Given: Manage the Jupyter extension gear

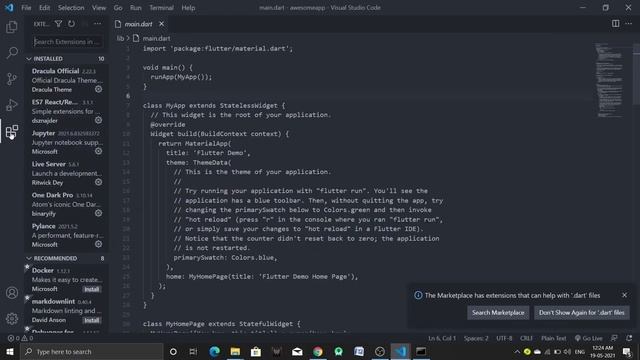Looking at the screenshot, I should [98, 151].
